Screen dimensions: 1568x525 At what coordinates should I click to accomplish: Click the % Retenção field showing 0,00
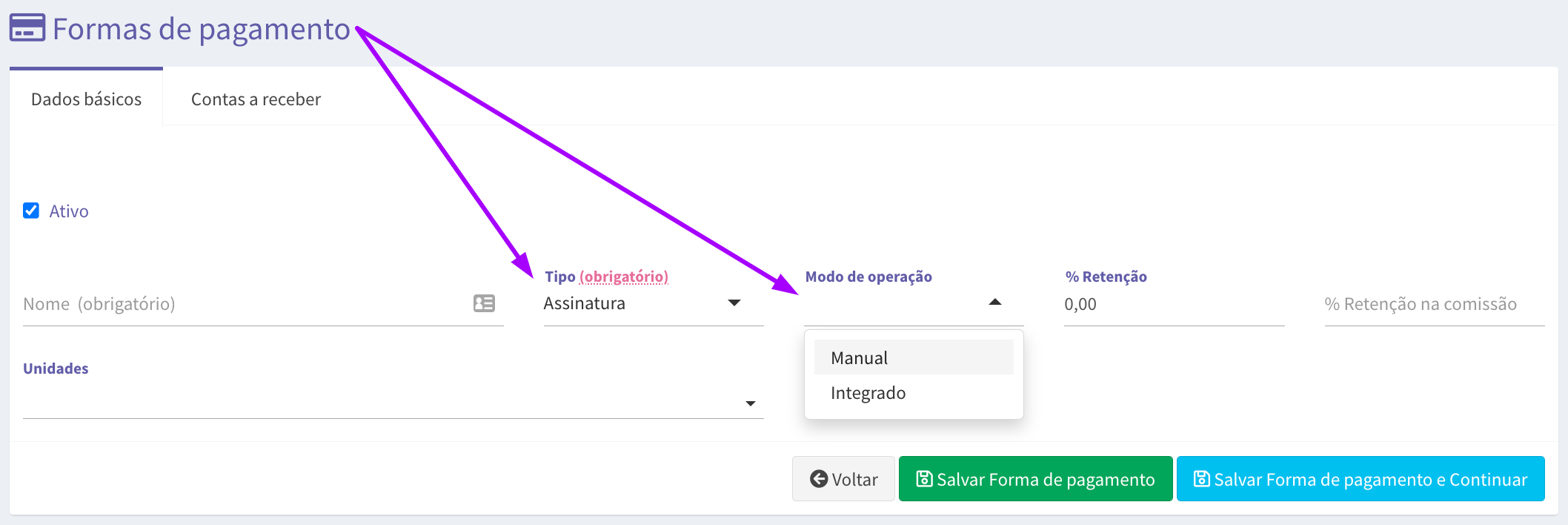coord(1175,304)
